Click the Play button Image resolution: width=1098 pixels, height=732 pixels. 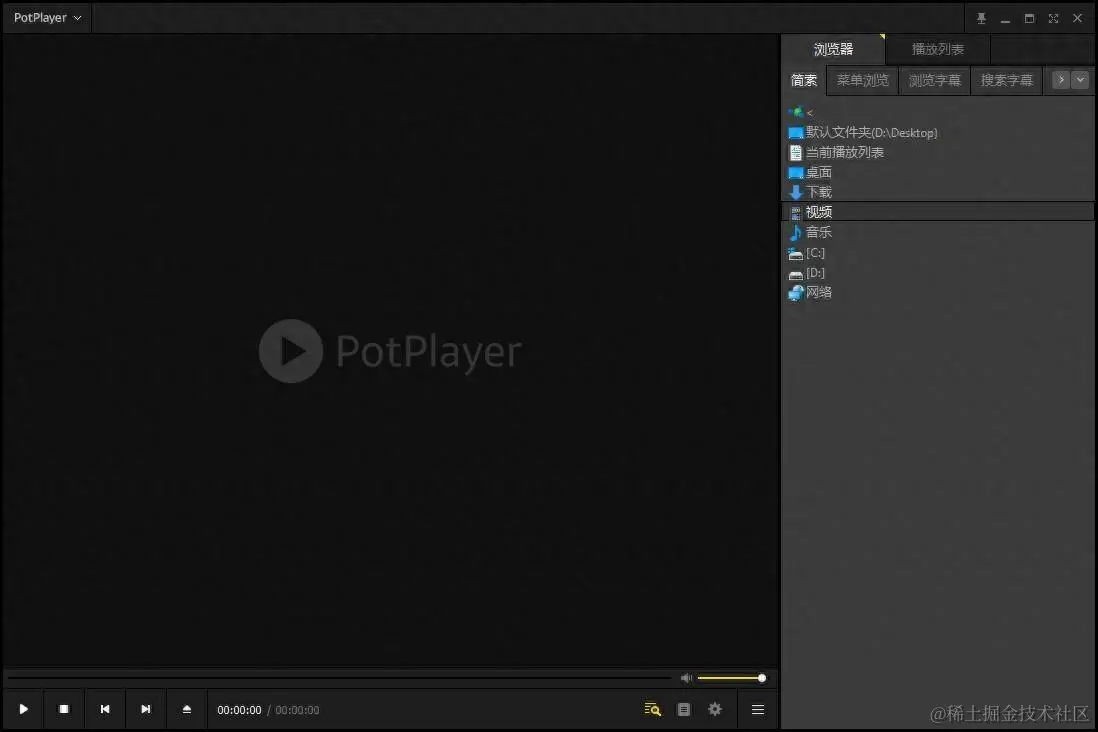23,710
